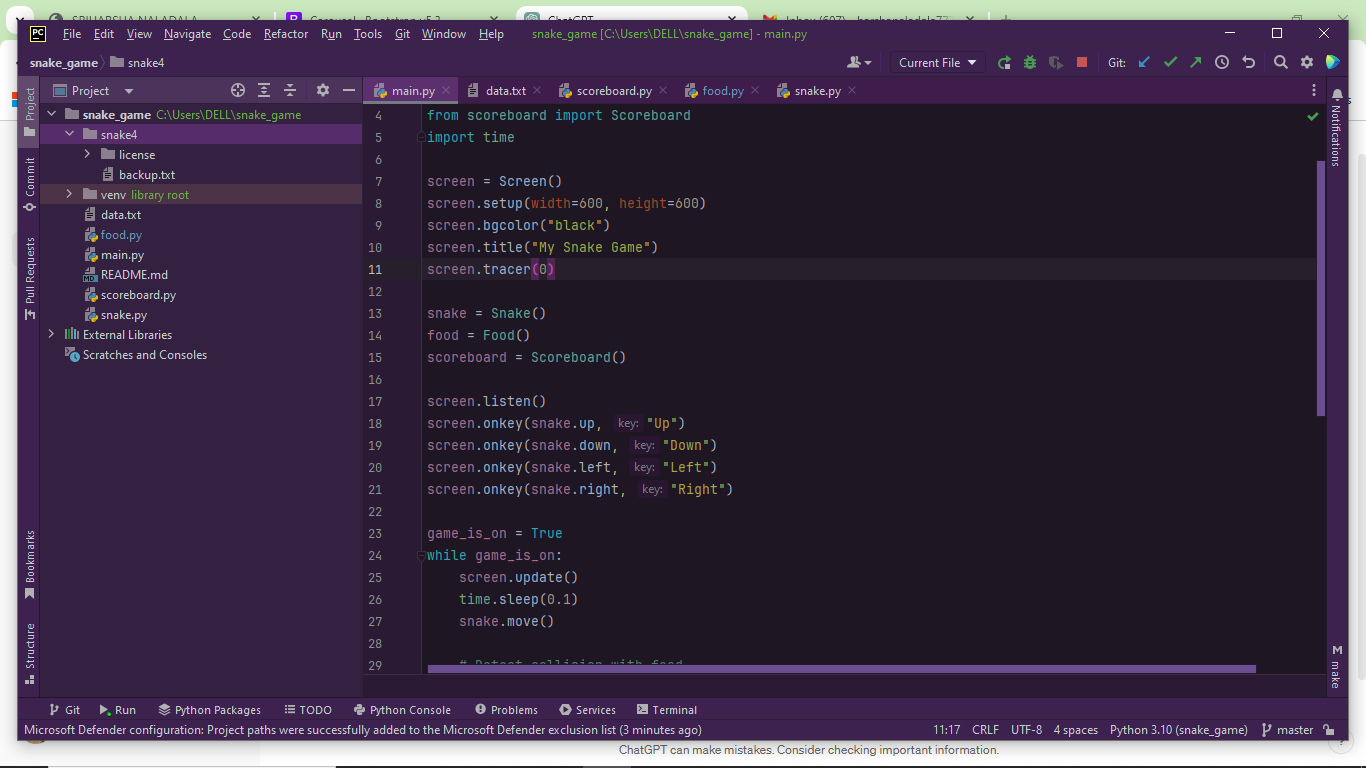Open Git history via the clock icon
This screenshot has width=1366, height=768.
pyautogui.click(x=1222, y=62)
